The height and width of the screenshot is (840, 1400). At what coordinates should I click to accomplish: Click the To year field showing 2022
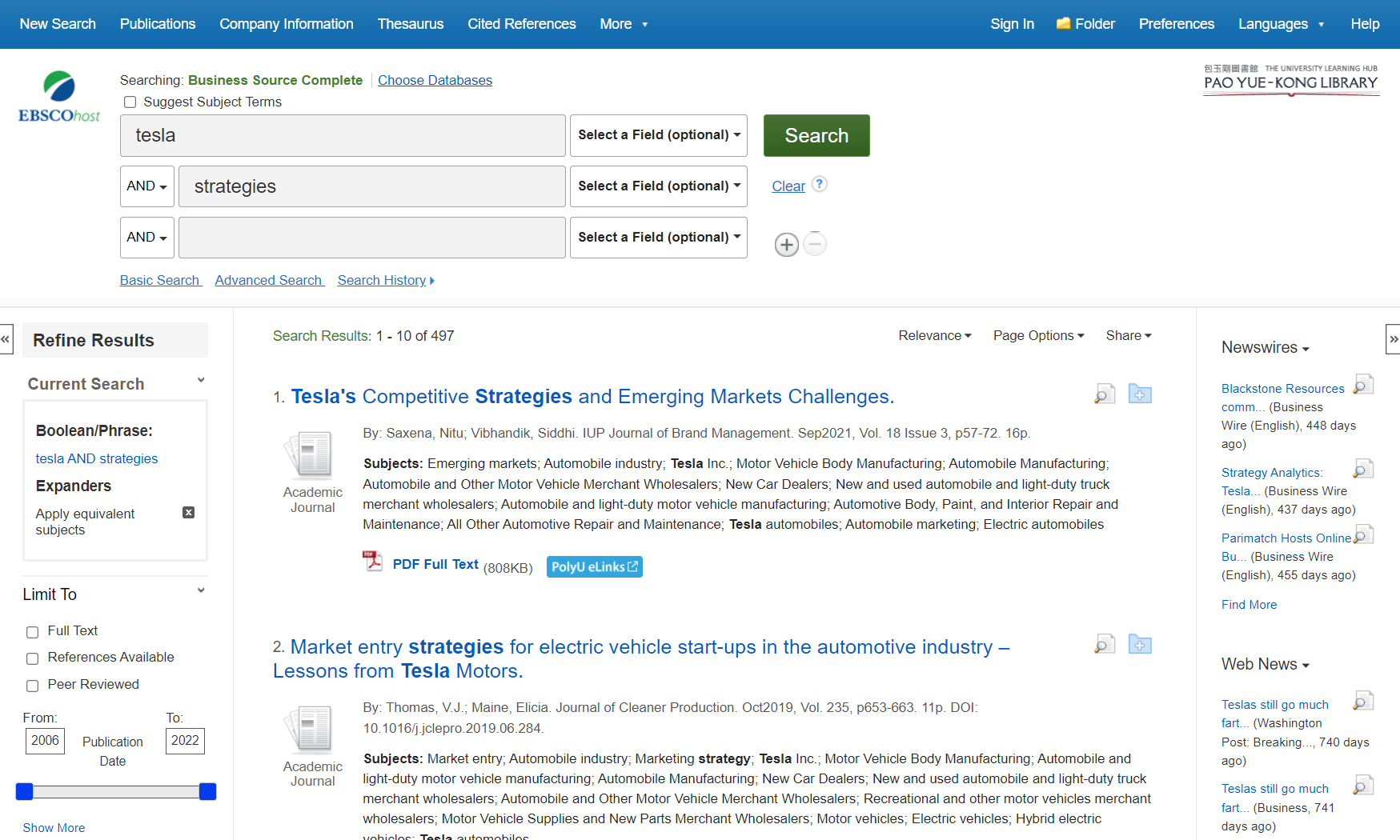coord(185,741)
